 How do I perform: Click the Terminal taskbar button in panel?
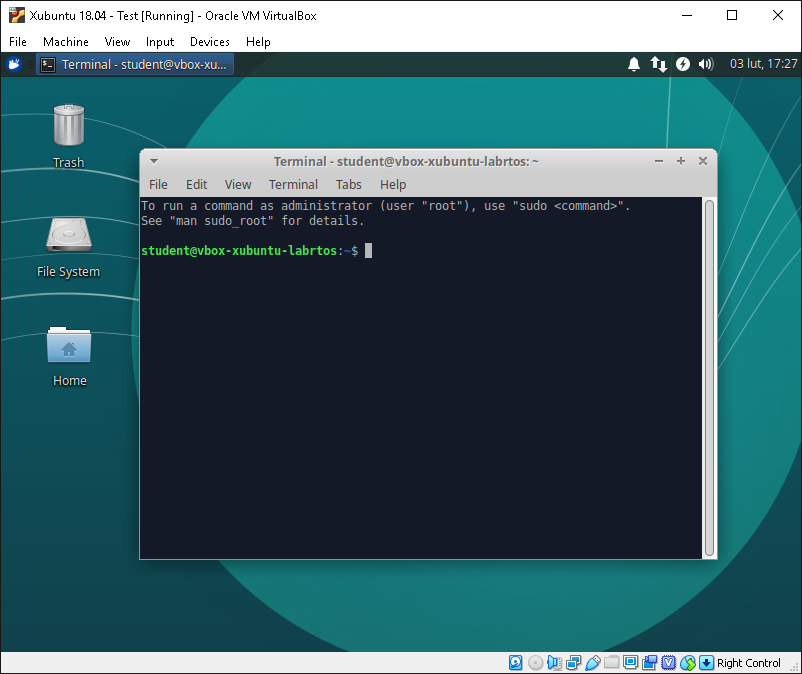click(x=135, y=64)
